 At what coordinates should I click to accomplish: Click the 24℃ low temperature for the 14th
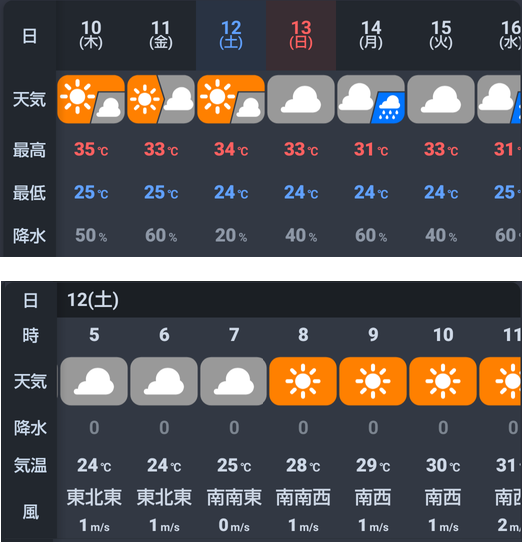(371, 193)
